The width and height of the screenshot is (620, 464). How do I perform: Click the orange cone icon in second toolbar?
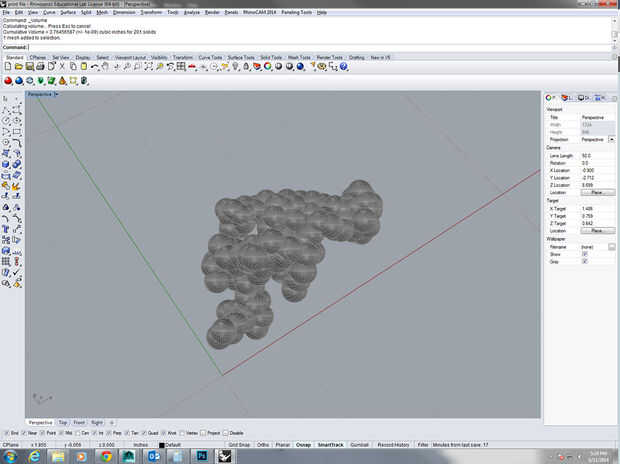coord(62,81)
